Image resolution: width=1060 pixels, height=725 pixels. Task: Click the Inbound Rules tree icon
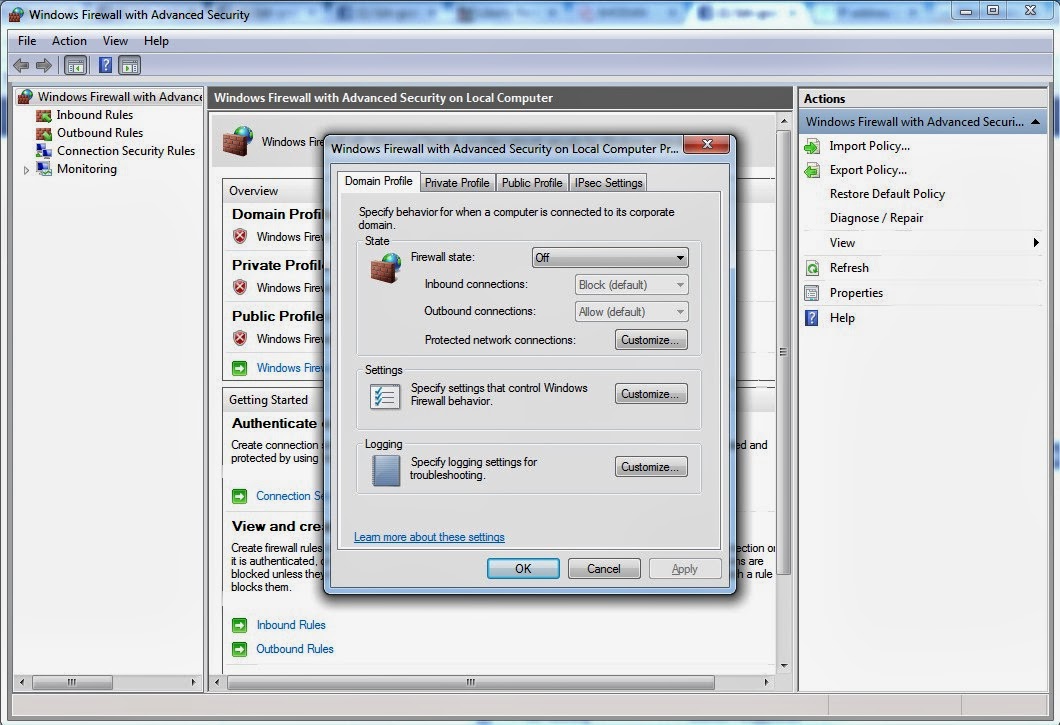(x=44, y=115)
